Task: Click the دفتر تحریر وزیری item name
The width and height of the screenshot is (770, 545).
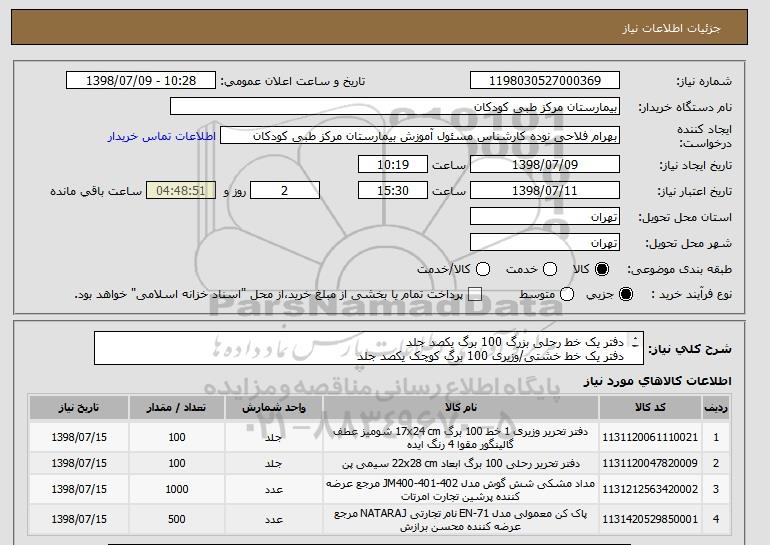Action: point(461,437)
